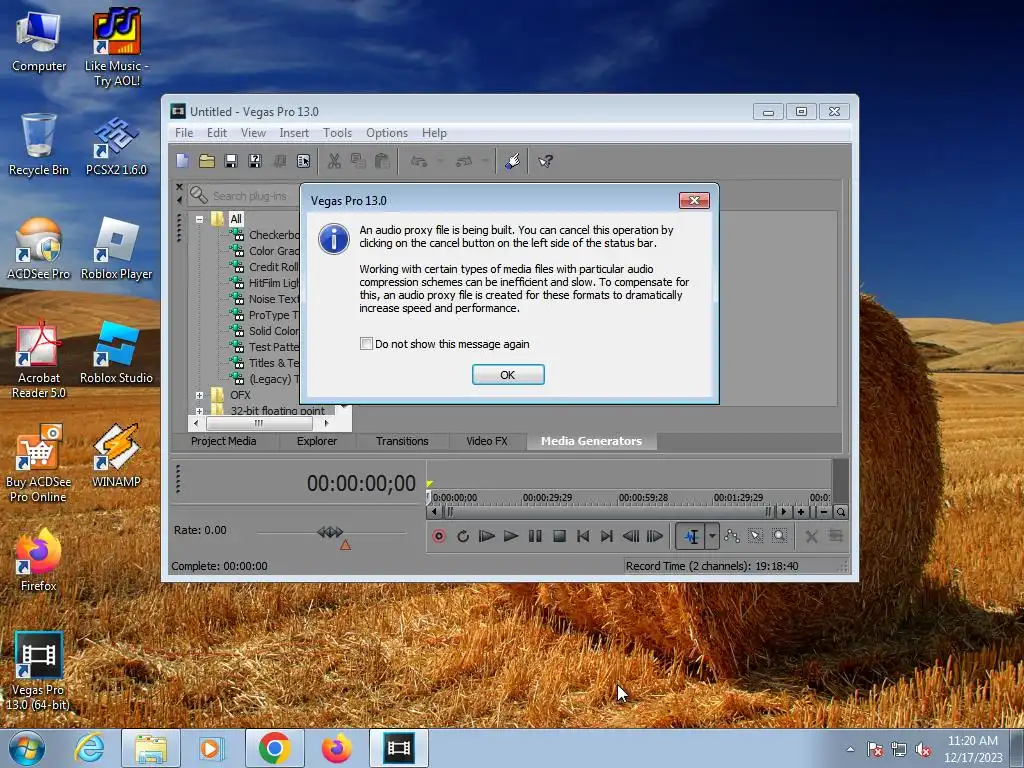
Task: Open a project with the folder icon
Action: [x=207, y=161]
